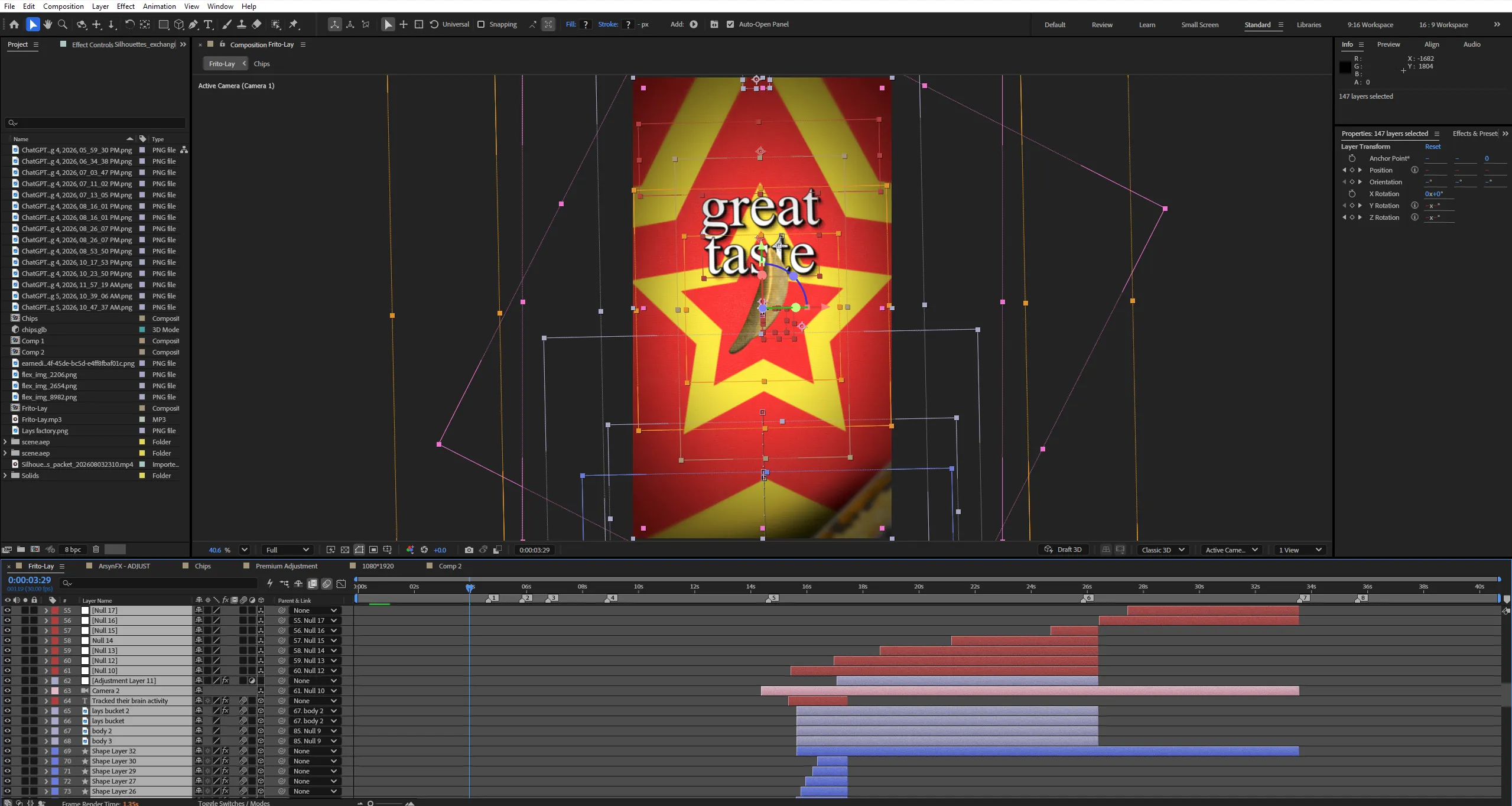Click the current time display 0:00:03:29
Screen dimensions: 1512x806
(30, 580)
